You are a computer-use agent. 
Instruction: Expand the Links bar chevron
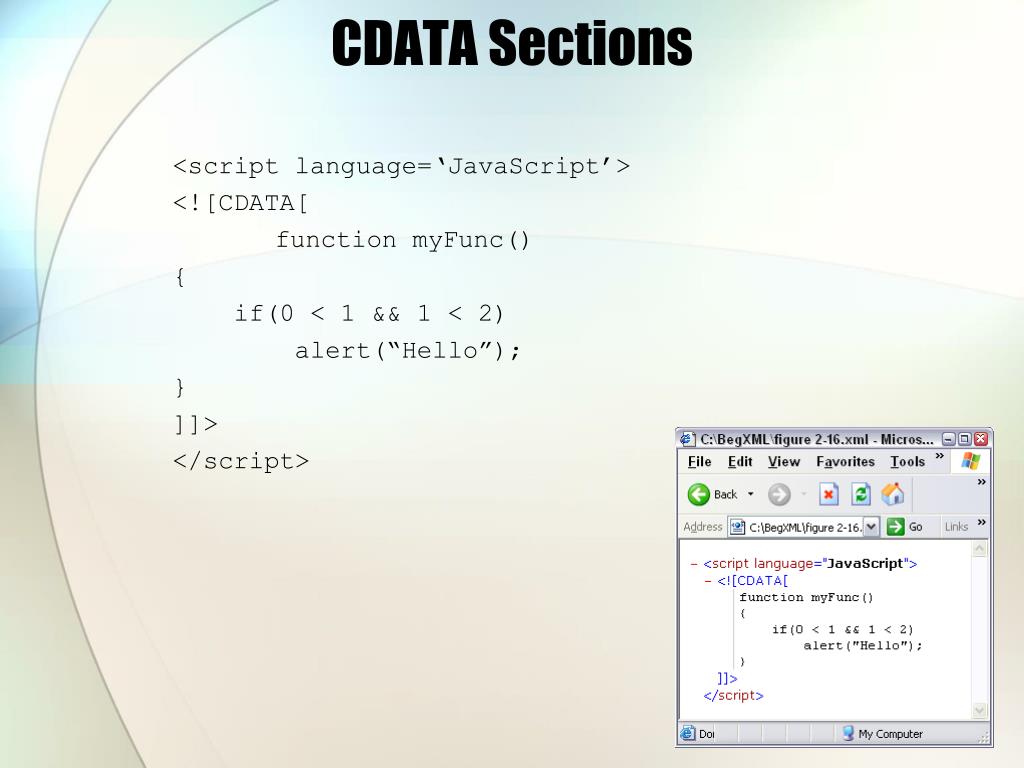[981, 522]
